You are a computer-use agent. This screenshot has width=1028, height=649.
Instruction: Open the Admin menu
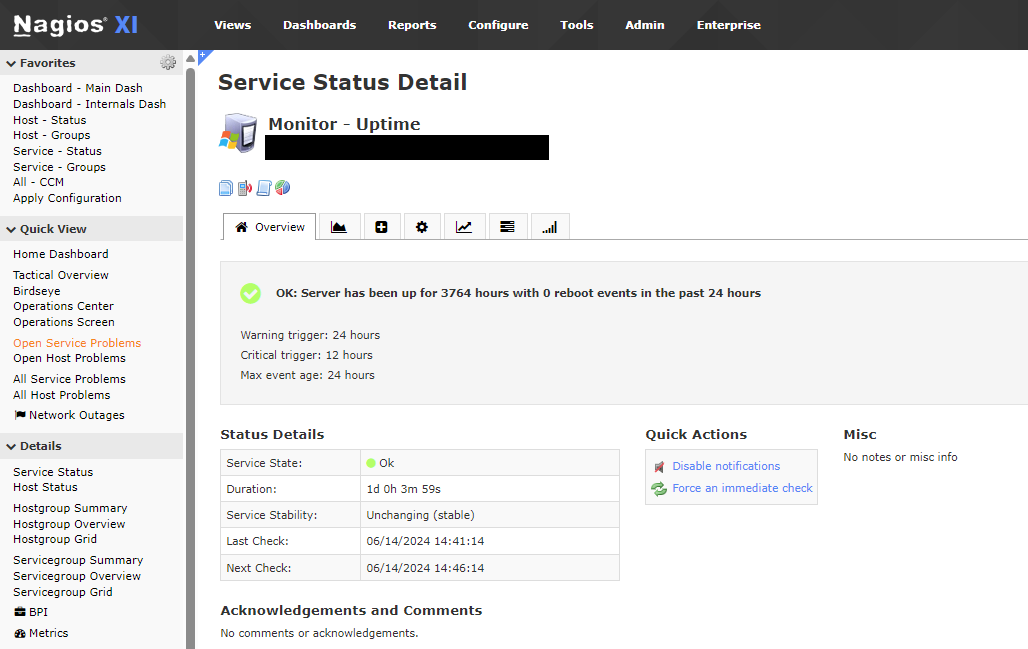[x=644, y=25]
